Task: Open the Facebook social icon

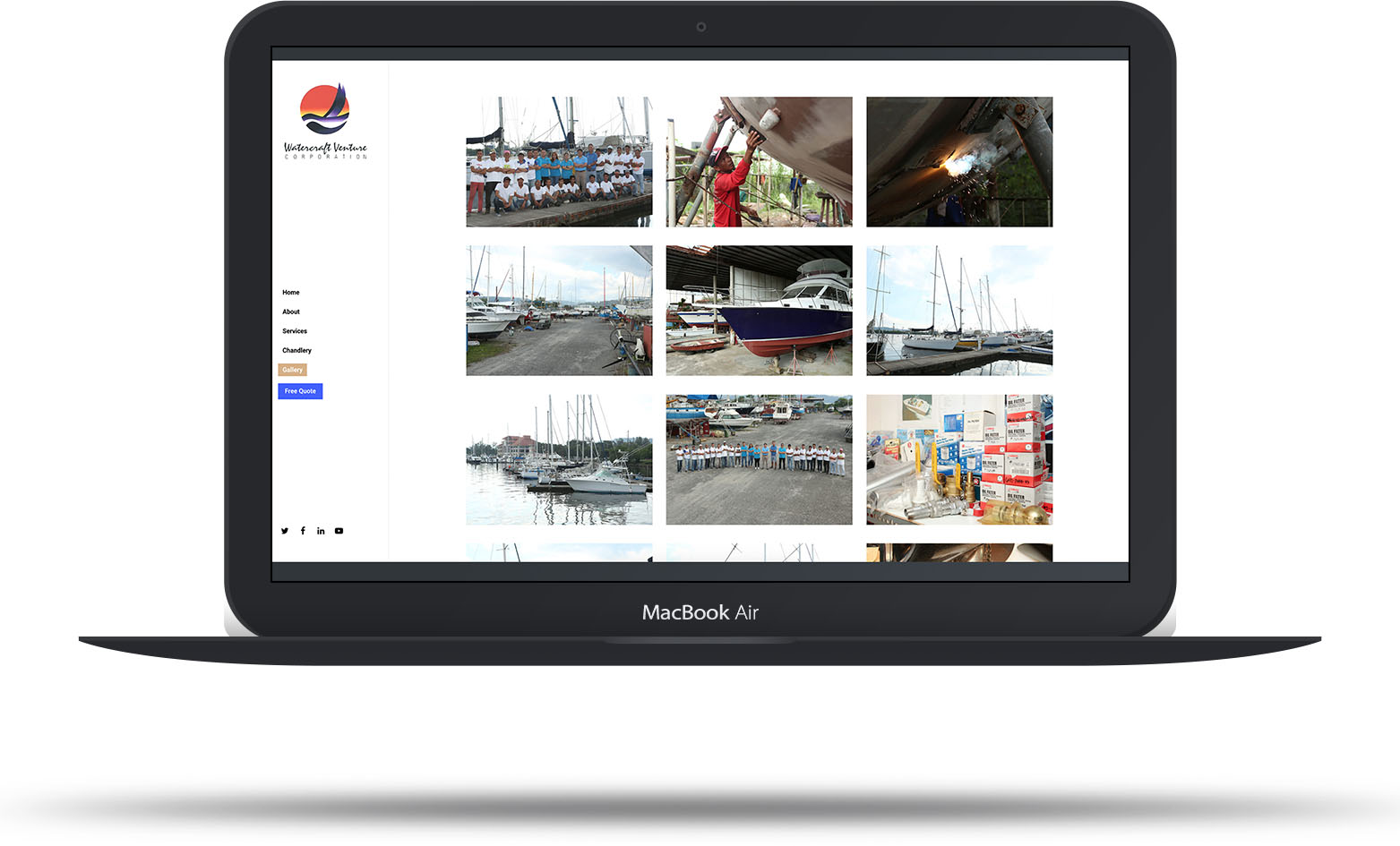Action: [303, 531]
